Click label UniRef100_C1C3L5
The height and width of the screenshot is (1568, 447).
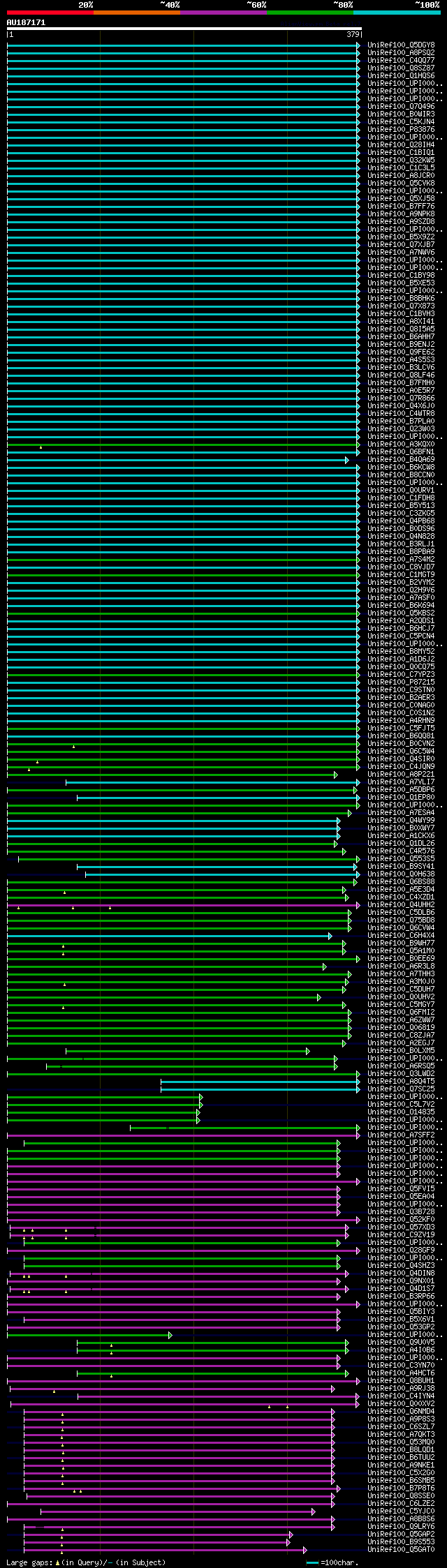tap(401, 168)
